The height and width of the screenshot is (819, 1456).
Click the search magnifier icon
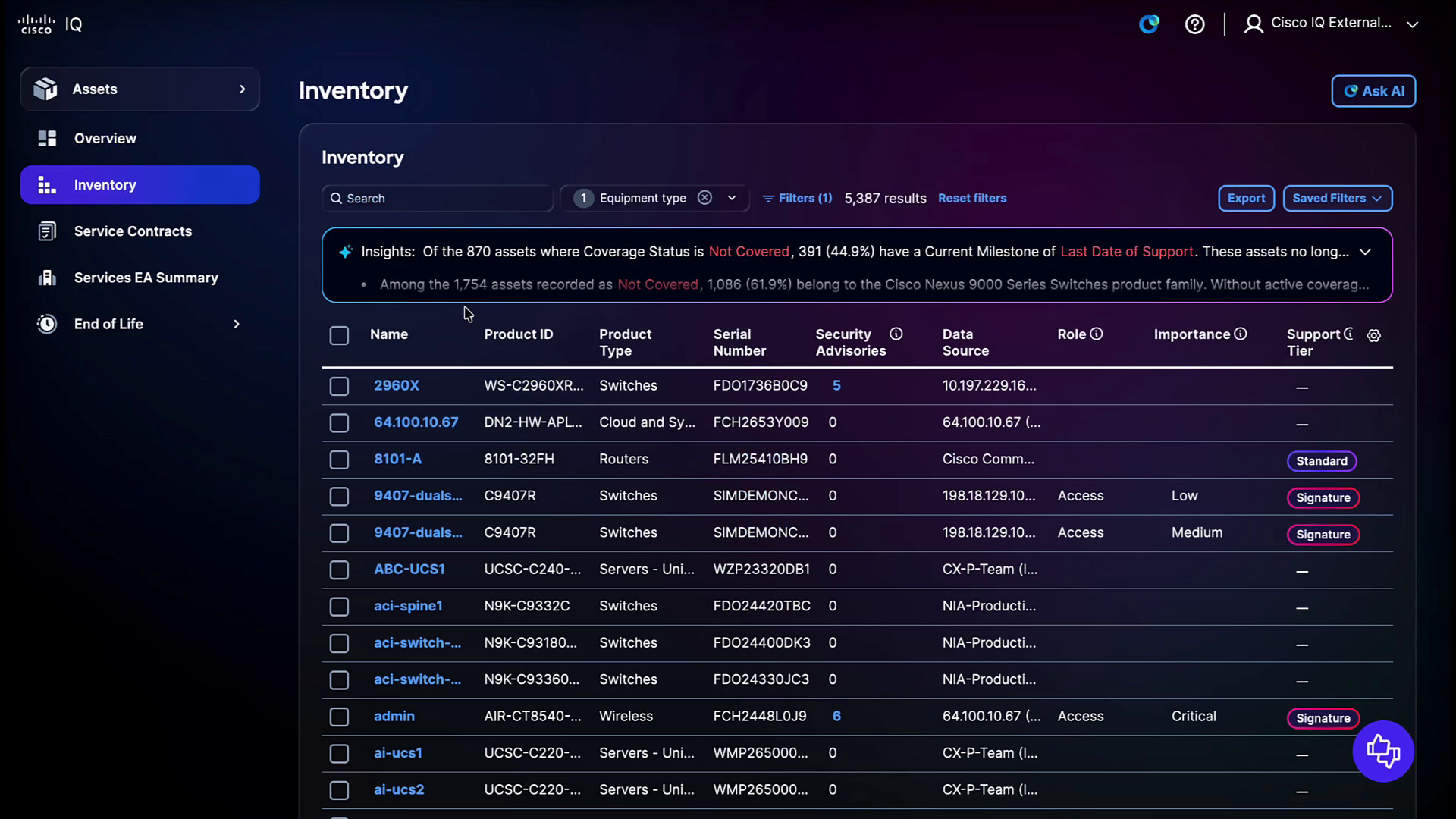[x=336, y=199]
